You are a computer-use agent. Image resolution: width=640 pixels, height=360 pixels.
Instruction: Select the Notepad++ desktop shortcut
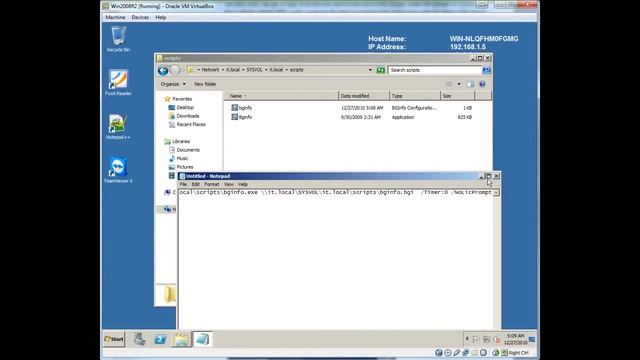tap(118, 127)
